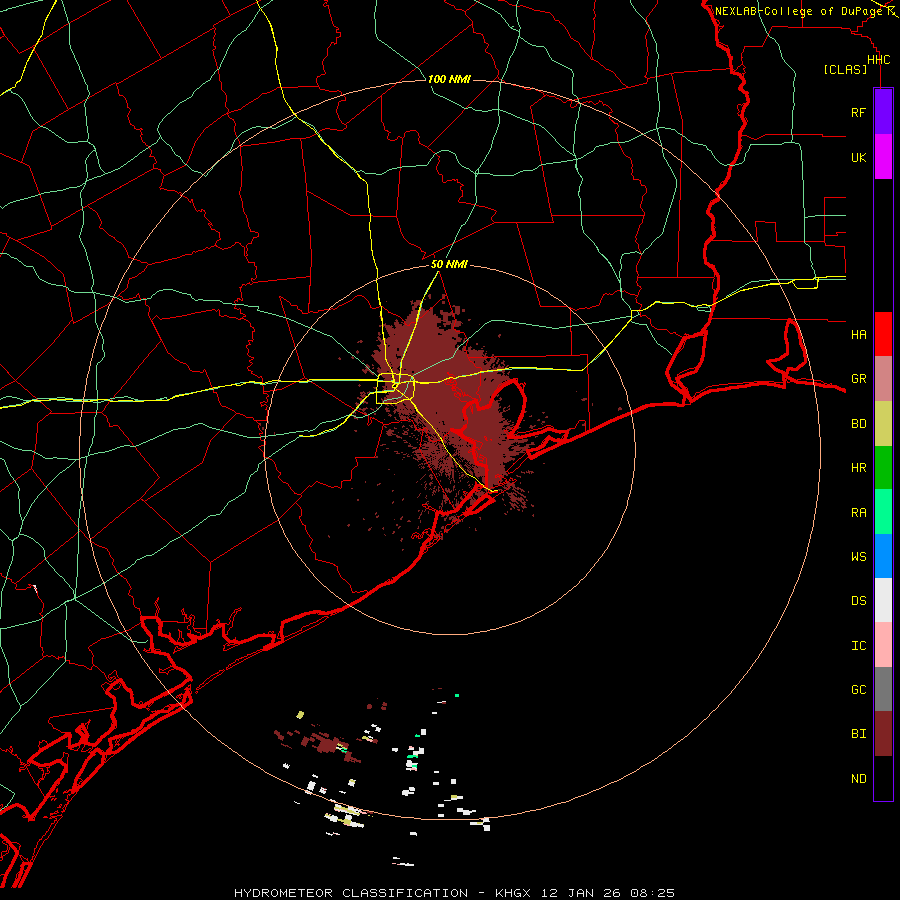Click the "UK" legend label
900x900 pixels.
pyautogui.click(x=858, y=158)
